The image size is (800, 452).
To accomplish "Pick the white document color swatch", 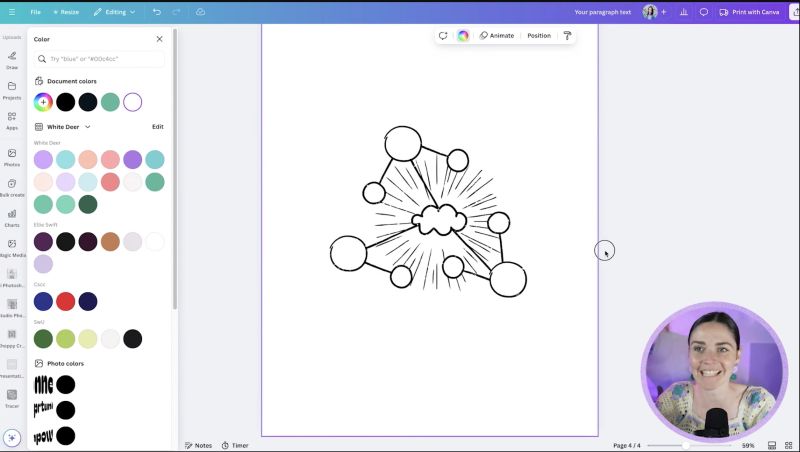I will 133,102.
